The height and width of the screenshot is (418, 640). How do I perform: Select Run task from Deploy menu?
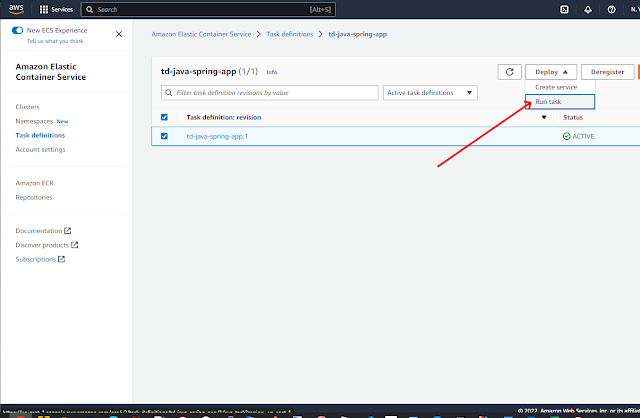[560, 102]
